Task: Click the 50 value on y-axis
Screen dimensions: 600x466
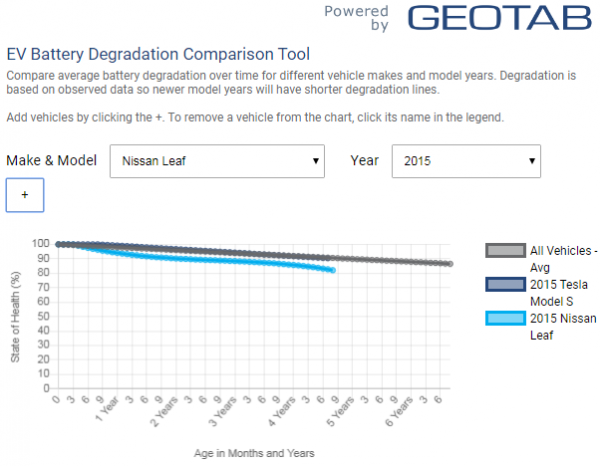Action: [x=44, y=316]
